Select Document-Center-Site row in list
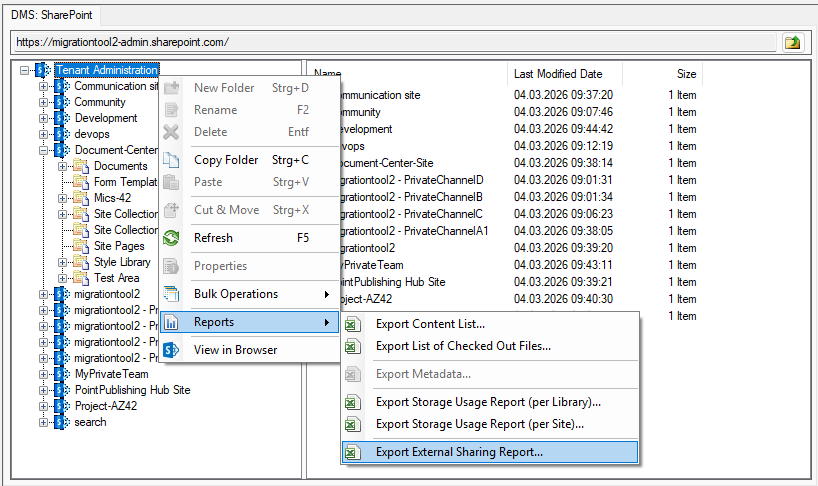 [505, 163]
